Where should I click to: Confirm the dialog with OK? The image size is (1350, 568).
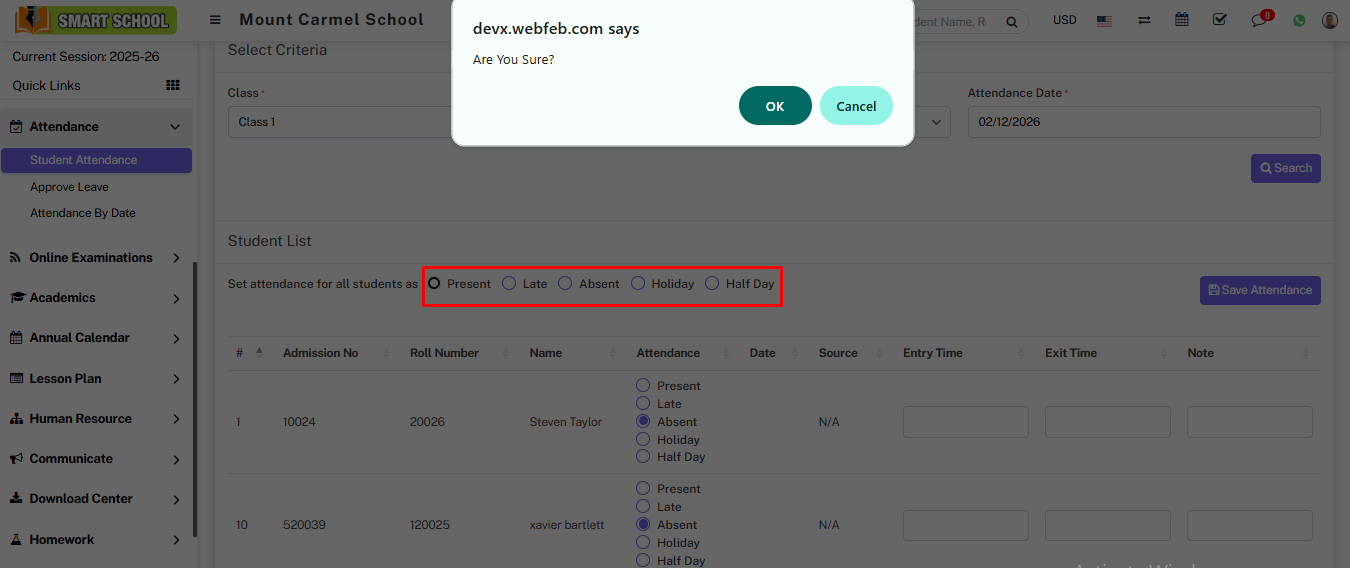click(x=775, y=106)
